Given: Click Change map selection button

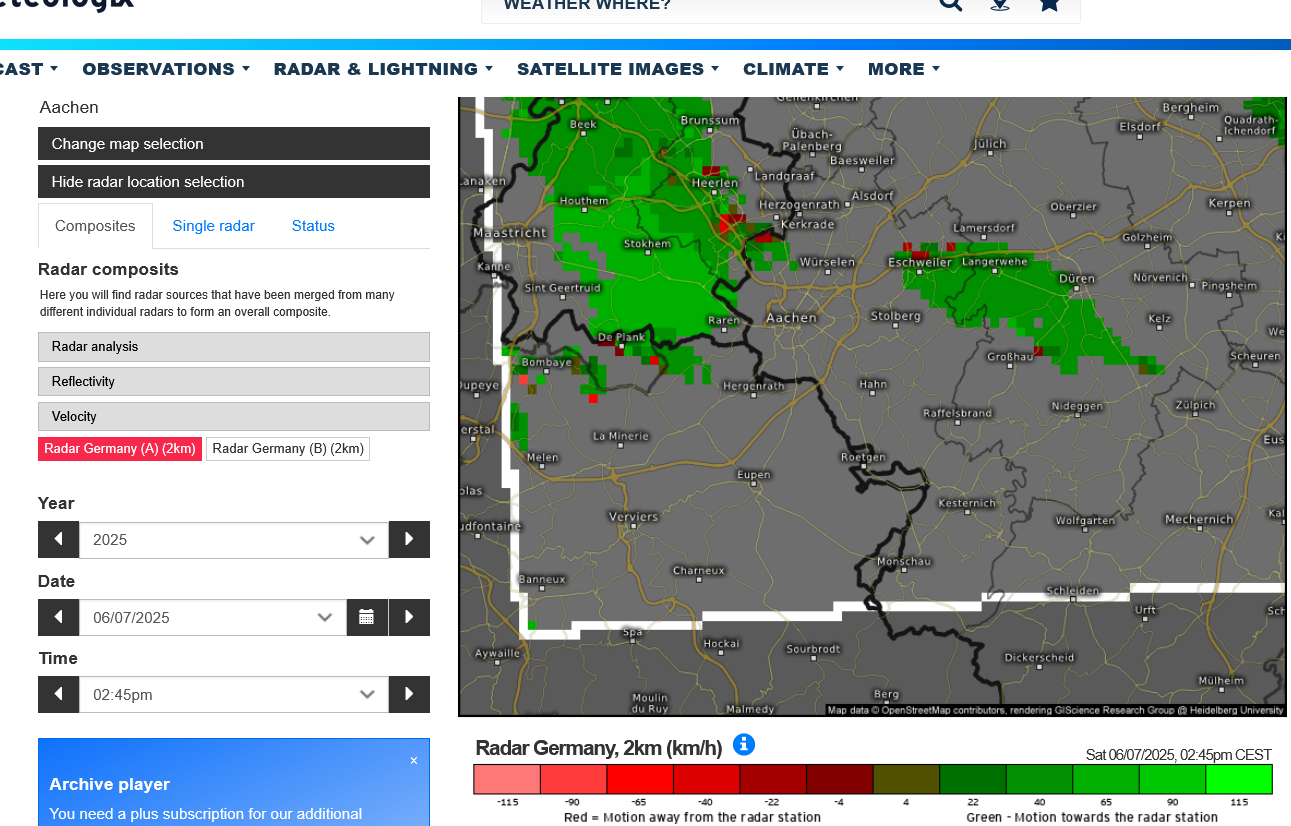Looking at the screenshot, I should (x=234, y=144).
